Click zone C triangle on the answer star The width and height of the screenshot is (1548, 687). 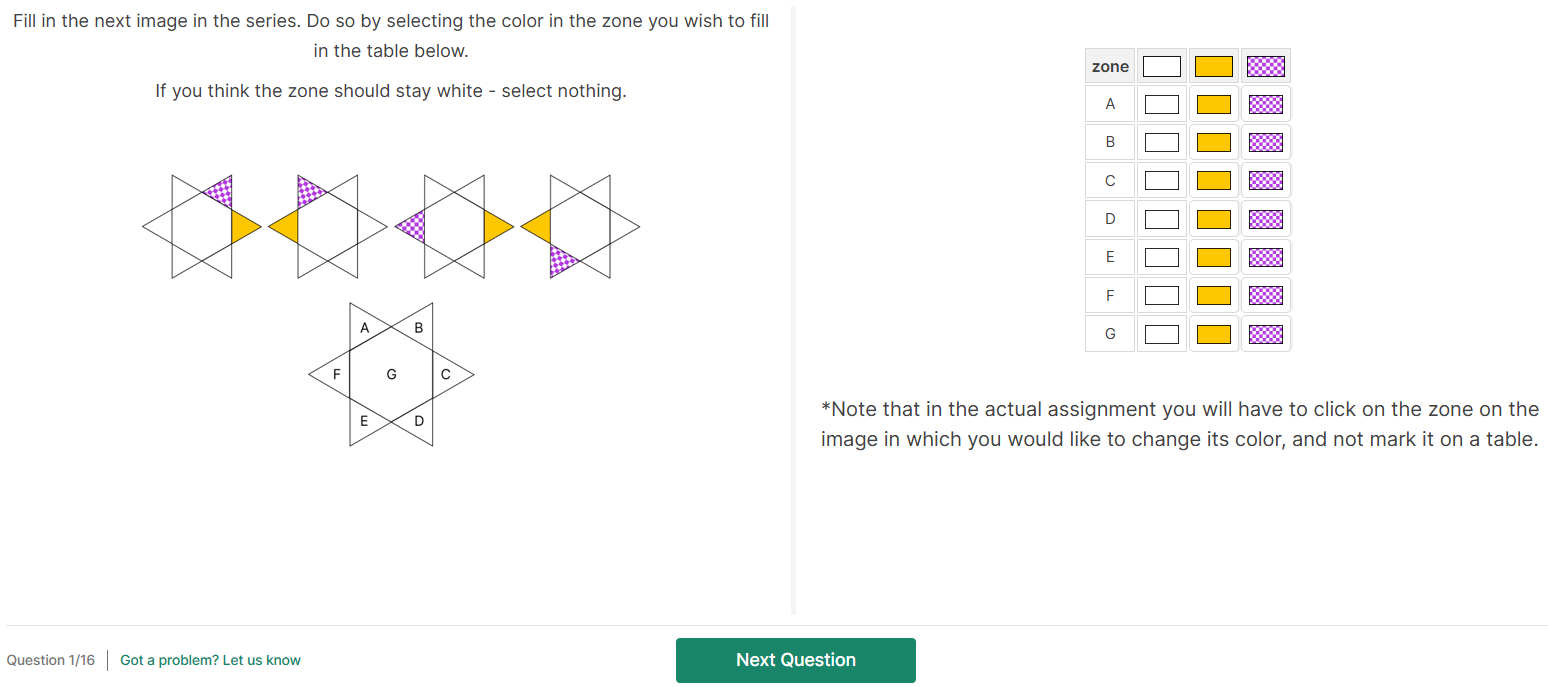446,375
